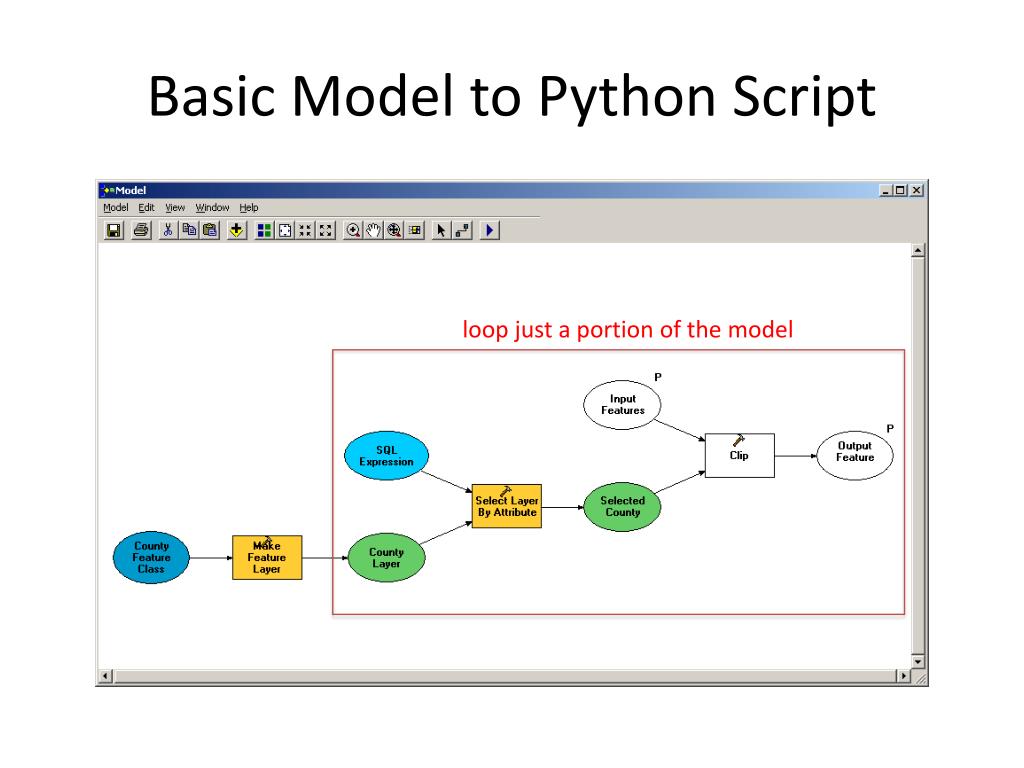Click the vertical scrollbar up arrow
The width and height of the screenshot is (1024, 768).
coord(918,251)
